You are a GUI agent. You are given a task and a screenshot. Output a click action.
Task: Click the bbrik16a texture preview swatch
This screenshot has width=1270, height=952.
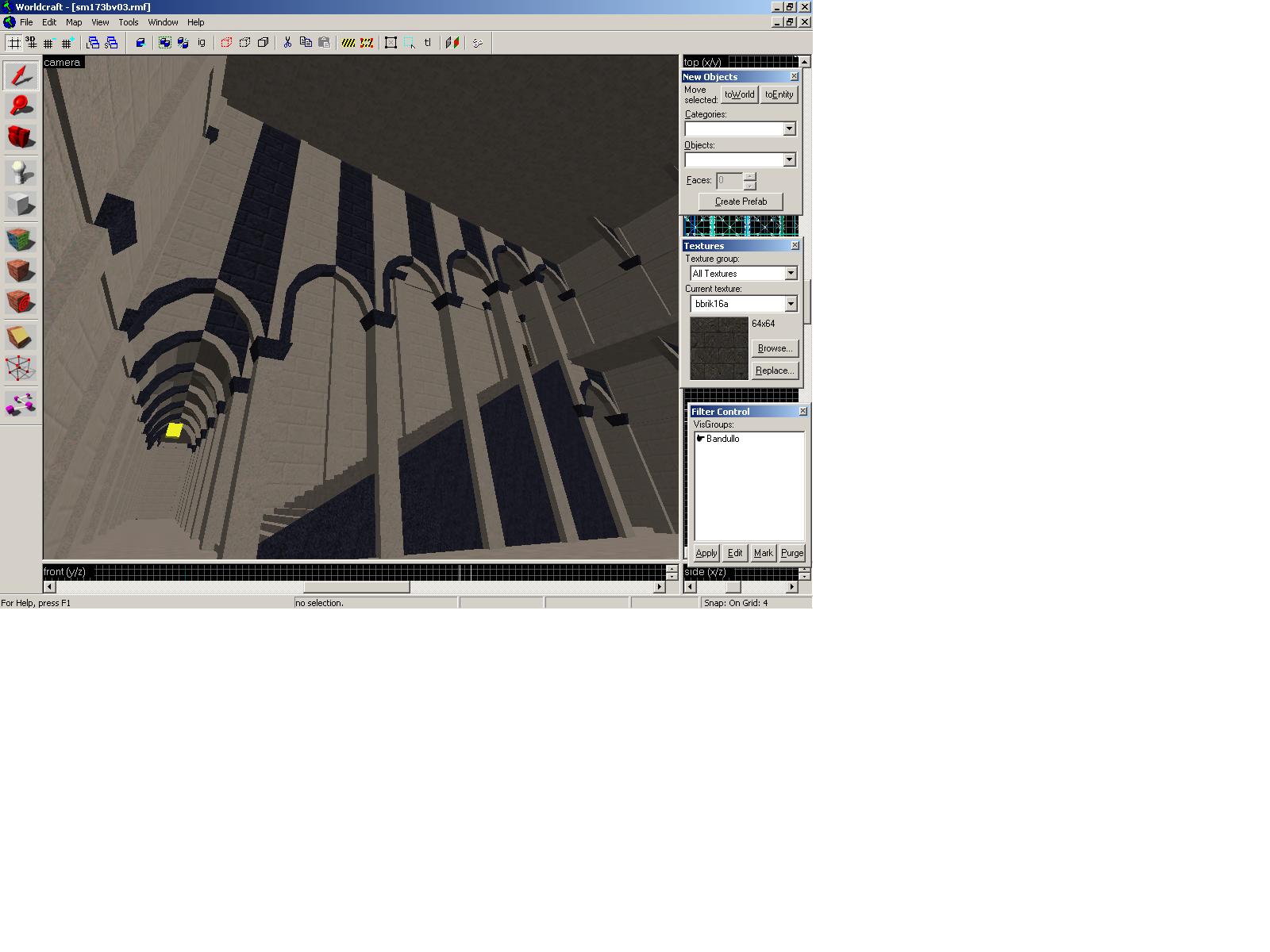pyautogui.click(x=719, y=348)
